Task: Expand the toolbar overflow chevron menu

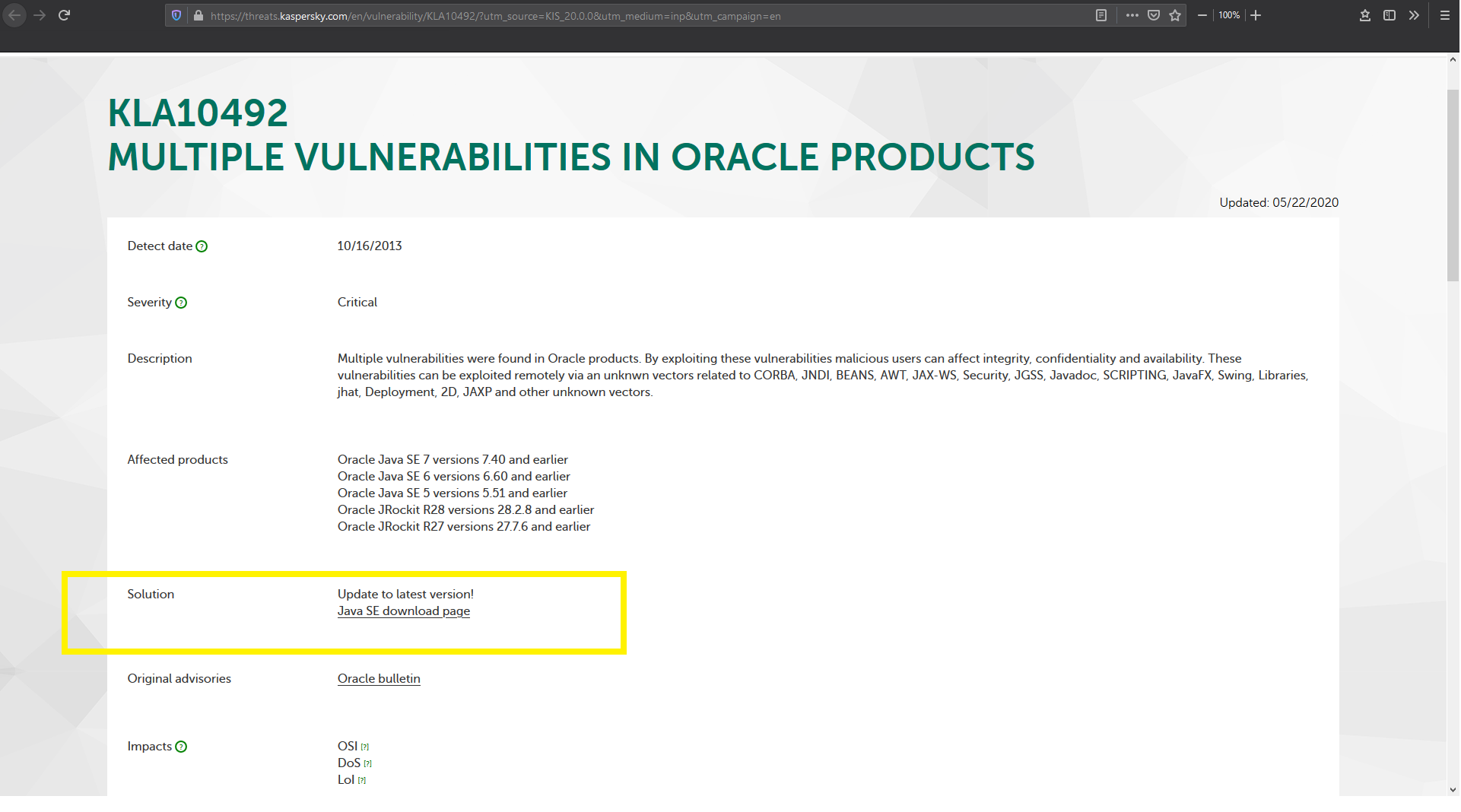Action: coord(1414,15)
